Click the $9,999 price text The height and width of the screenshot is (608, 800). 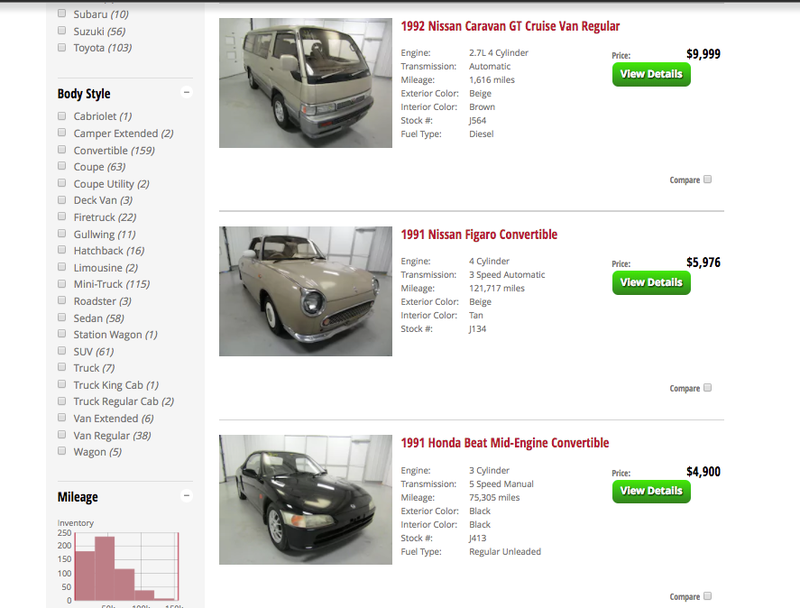pyautogui.click(x=703, y=54)
